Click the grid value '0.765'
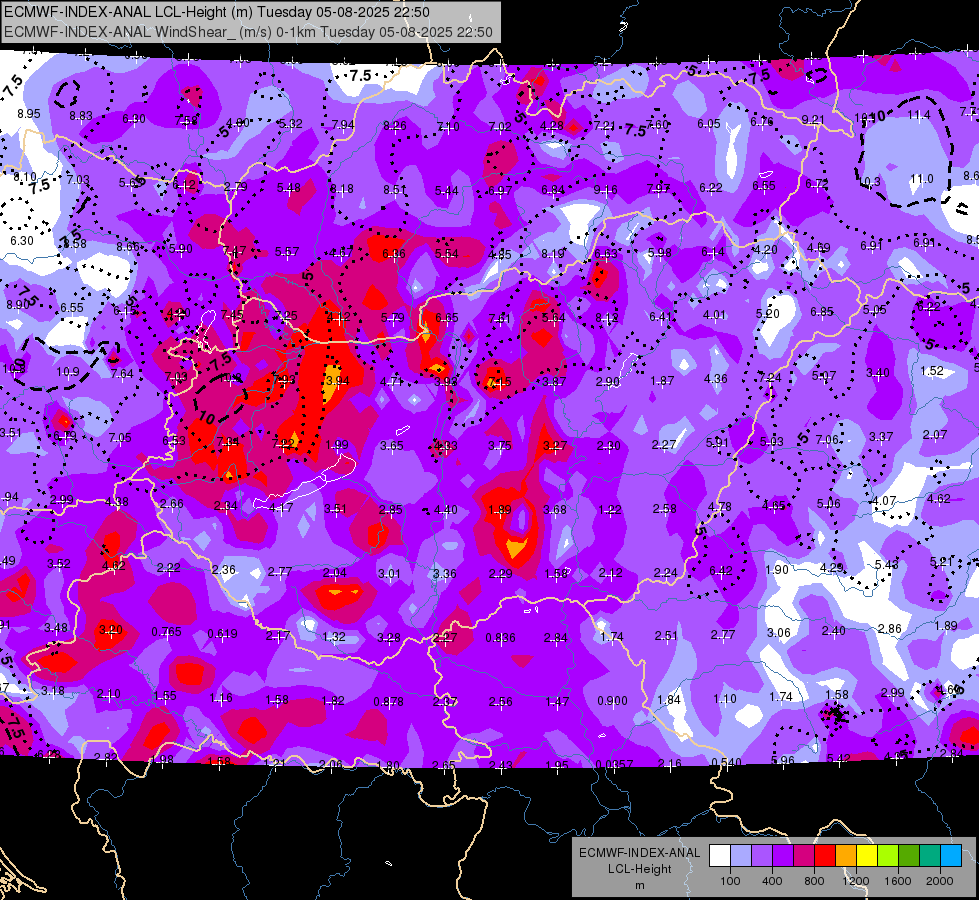This screenshot has height=900, width=979. tap(167, 632)
